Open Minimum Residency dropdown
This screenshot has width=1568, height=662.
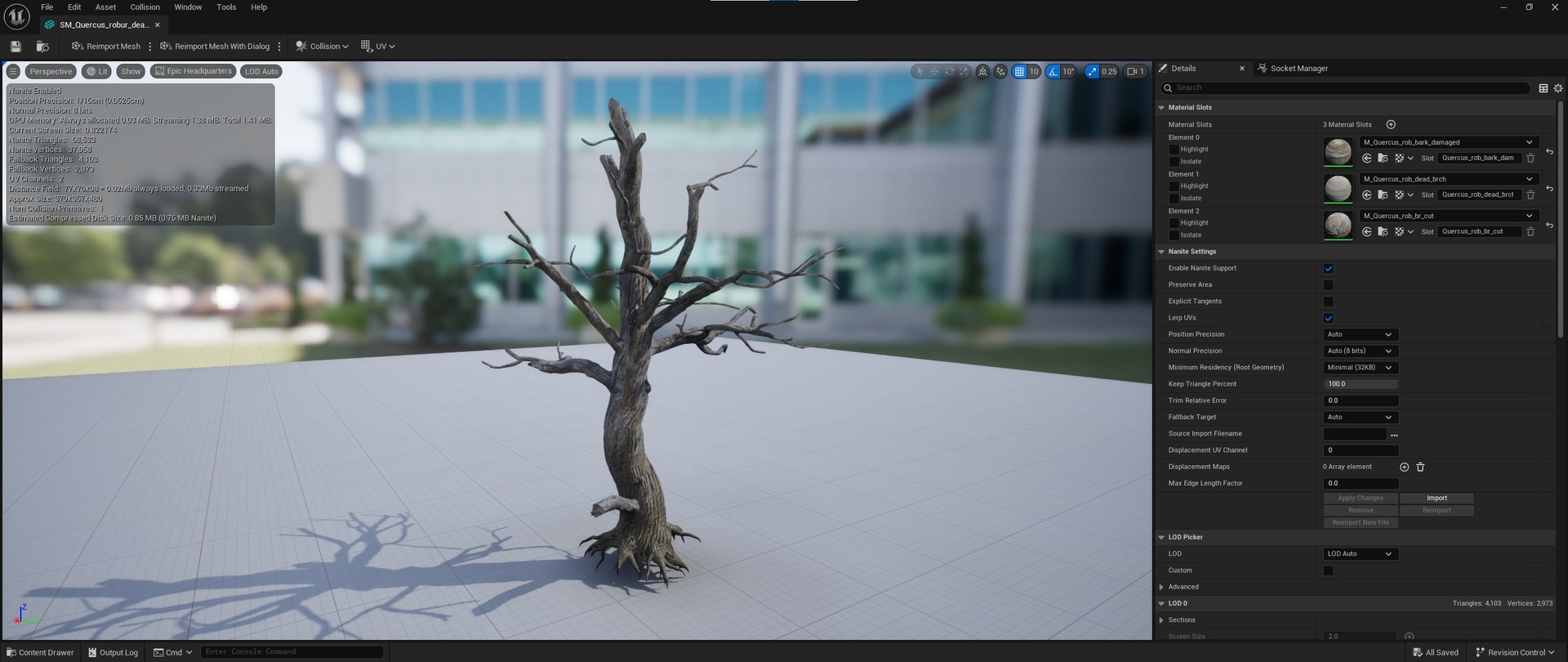click(1361, 368)
